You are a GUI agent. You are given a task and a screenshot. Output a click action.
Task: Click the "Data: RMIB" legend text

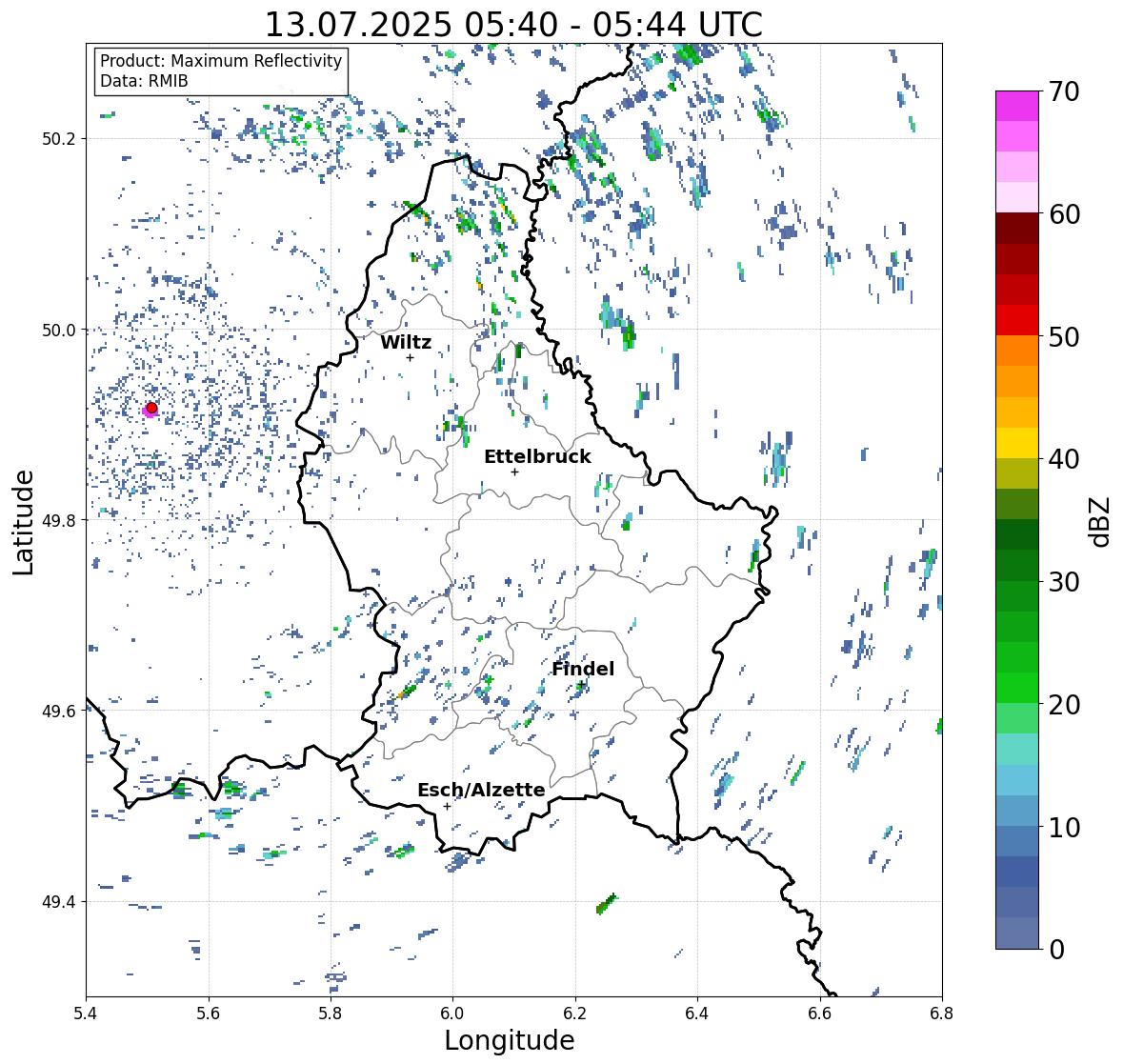pyautogui.click(x=144, y=81)
